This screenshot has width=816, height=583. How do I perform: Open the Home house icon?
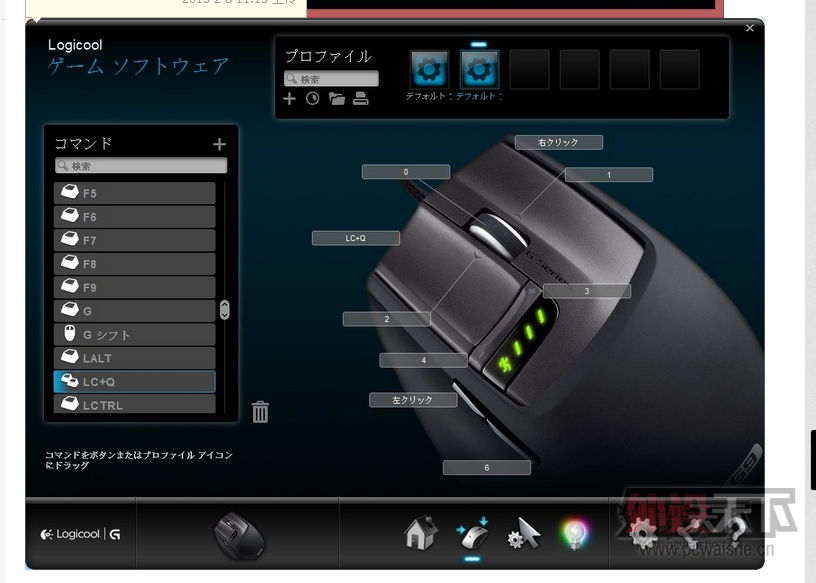coord(420,533)
